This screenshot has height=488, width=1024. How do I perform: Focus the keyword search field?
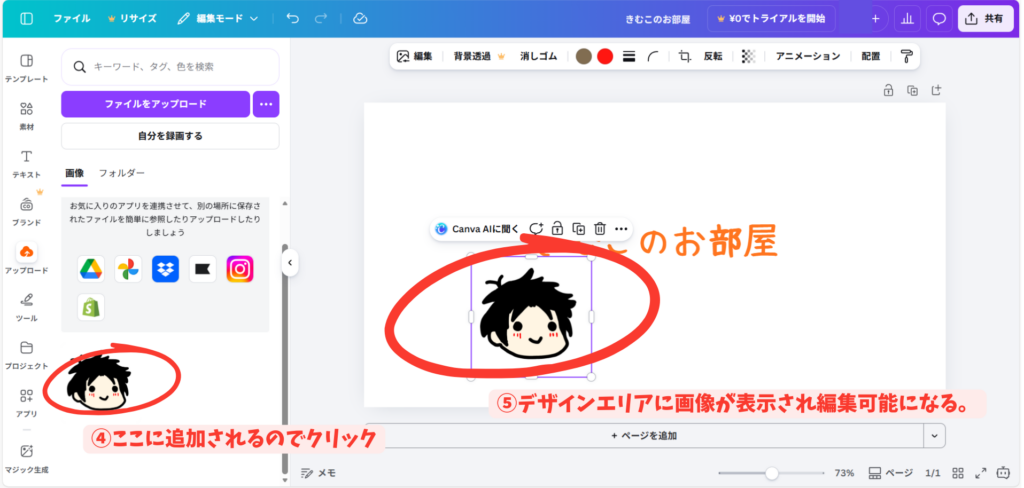coord(170,66)
